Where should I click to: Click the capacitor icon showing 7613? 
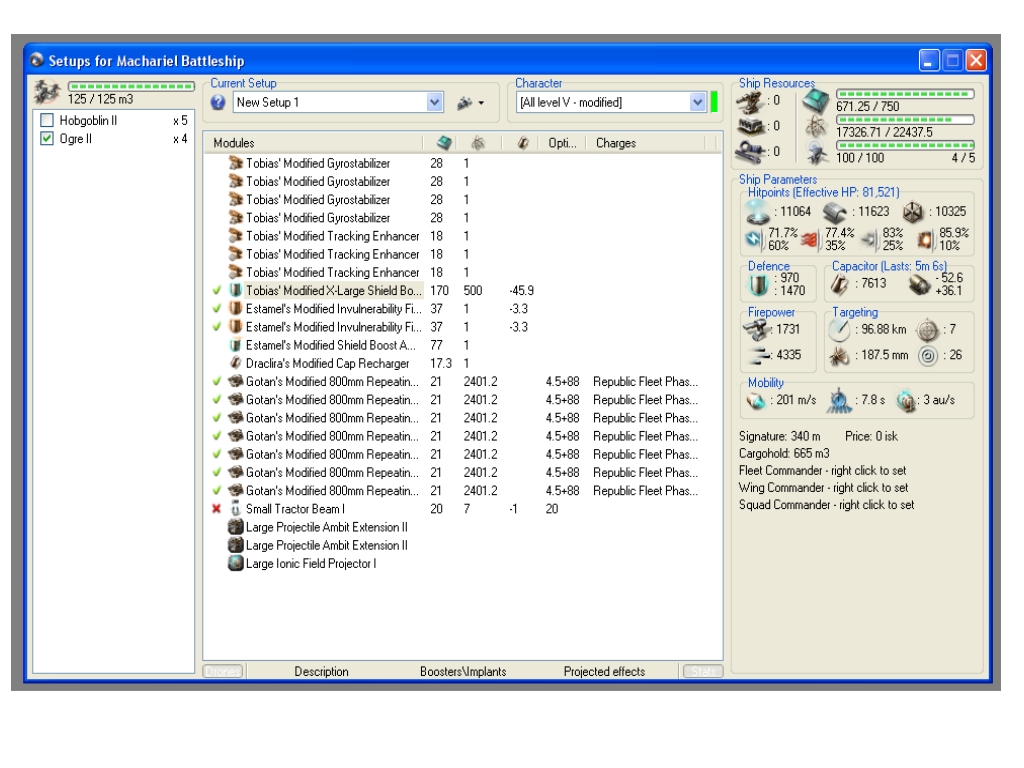pos(840,284)
